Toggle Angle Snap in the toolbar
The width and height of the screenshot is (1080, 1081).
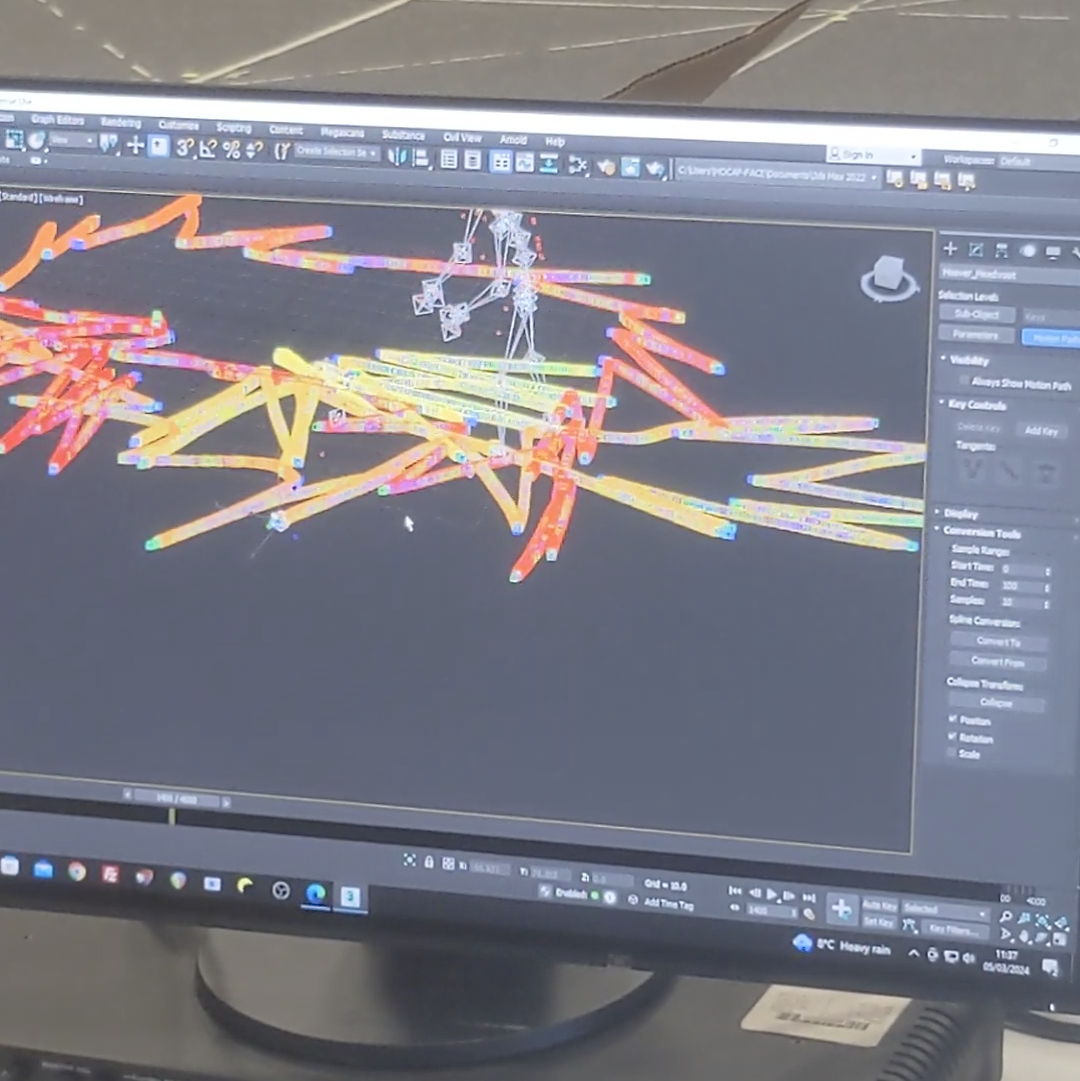207,150
